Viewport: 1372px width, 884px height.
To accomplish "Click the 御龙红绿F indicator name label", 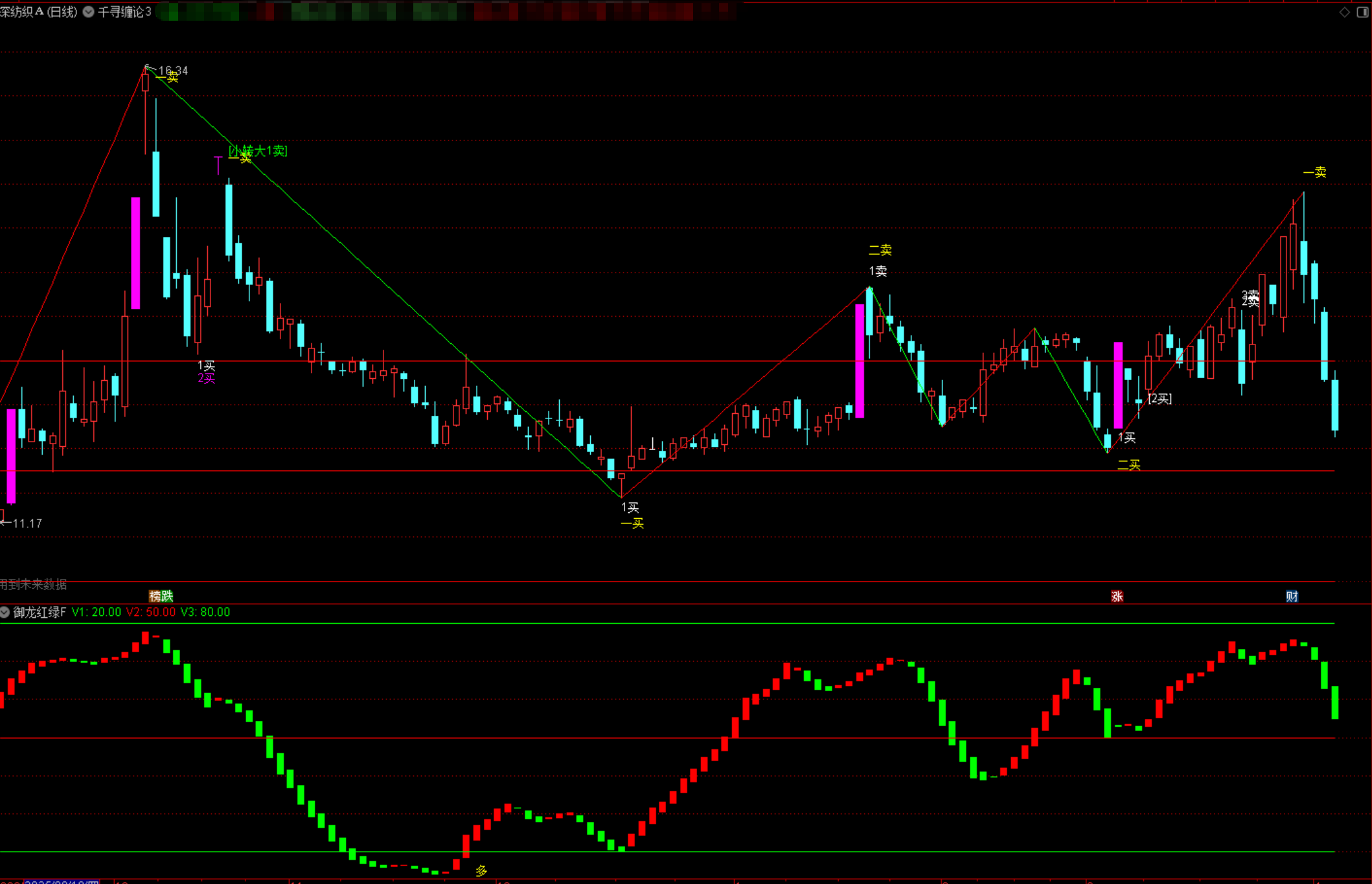I will coord(40,612).
